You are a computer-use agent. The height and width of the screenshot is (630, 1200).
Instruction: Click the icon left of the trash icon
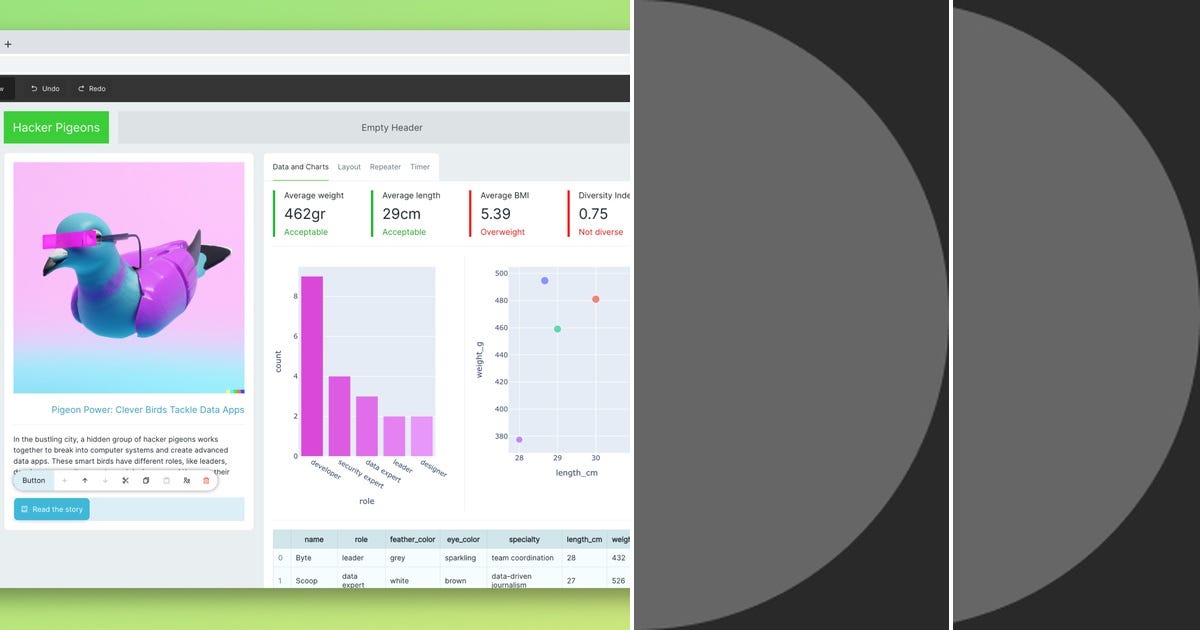pos(187,481)
